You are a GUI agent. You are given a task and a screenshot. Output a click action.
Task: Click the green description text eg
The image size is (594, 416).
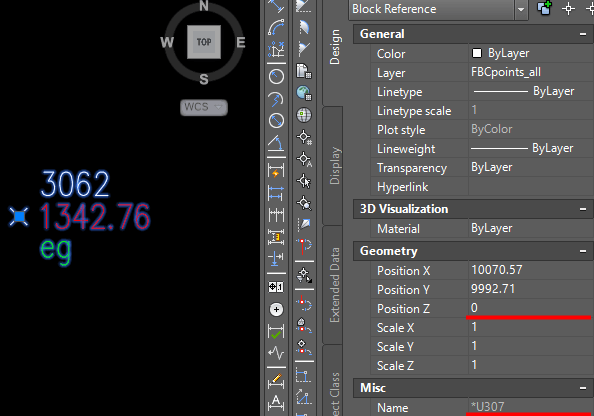point(56,251)
